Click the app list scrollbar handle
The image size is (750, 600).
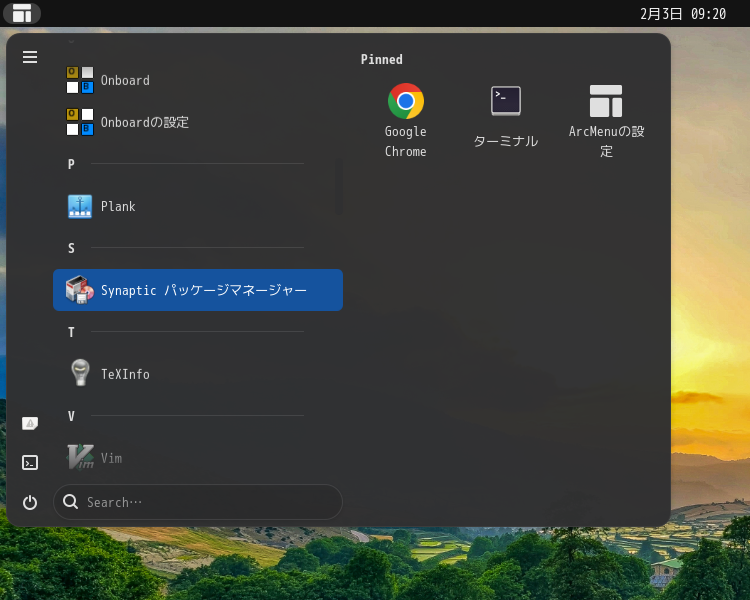pos(339,187)
